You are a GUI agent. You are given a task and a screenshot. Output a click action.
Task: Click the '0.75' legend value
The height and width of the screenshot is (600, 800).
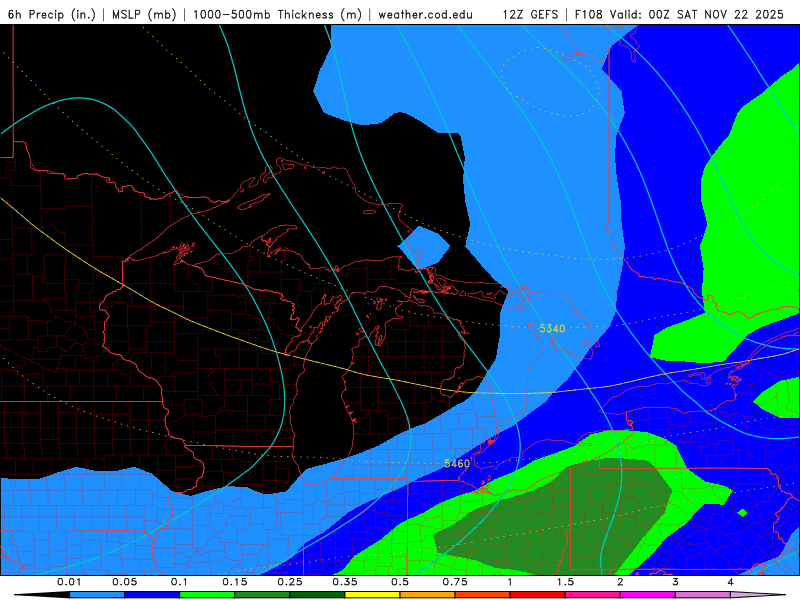point(455,582)
